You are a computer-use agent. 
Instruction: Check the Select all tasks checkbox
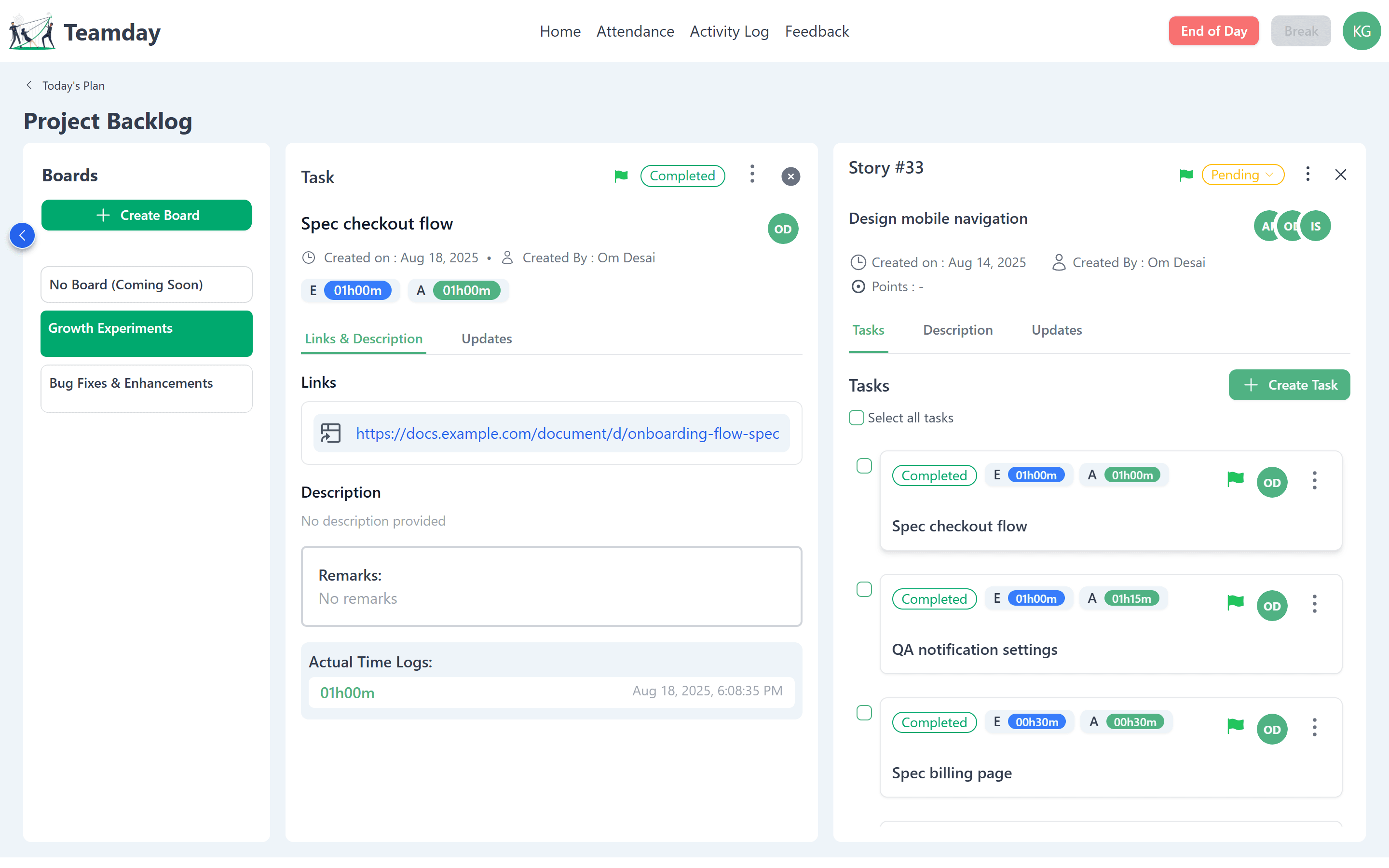tap(856, 417)
